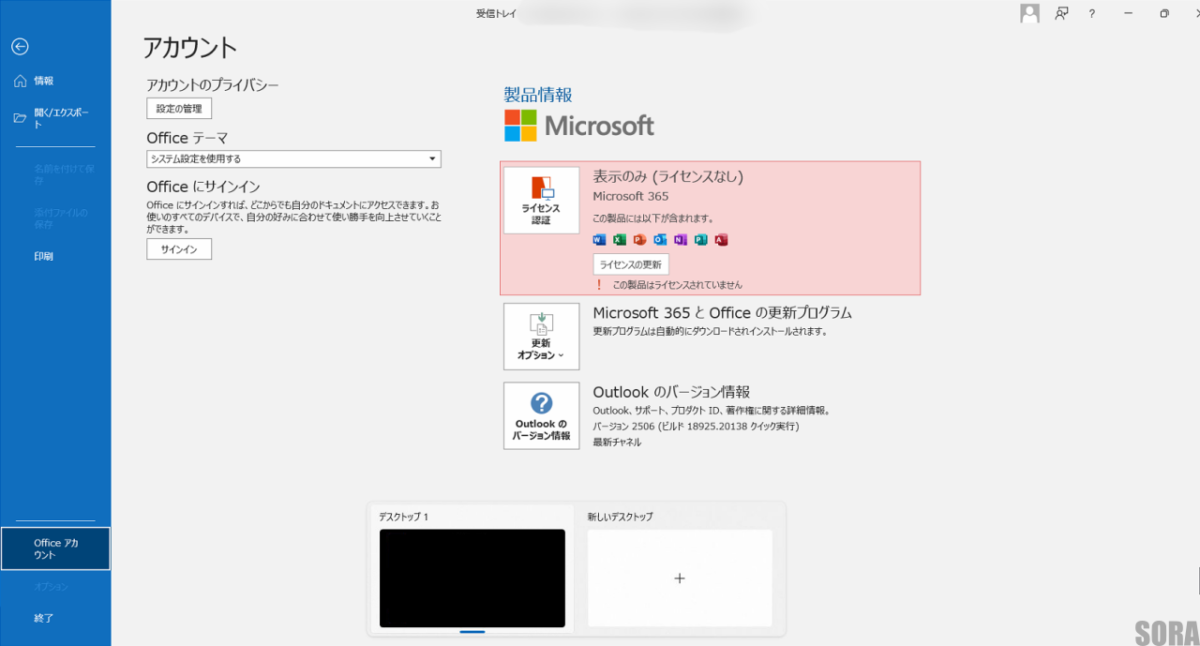Viewport: 1200px width, 646px height.
Task: Expand the 更新オプション dropdown button
Action: coord(541,337)
